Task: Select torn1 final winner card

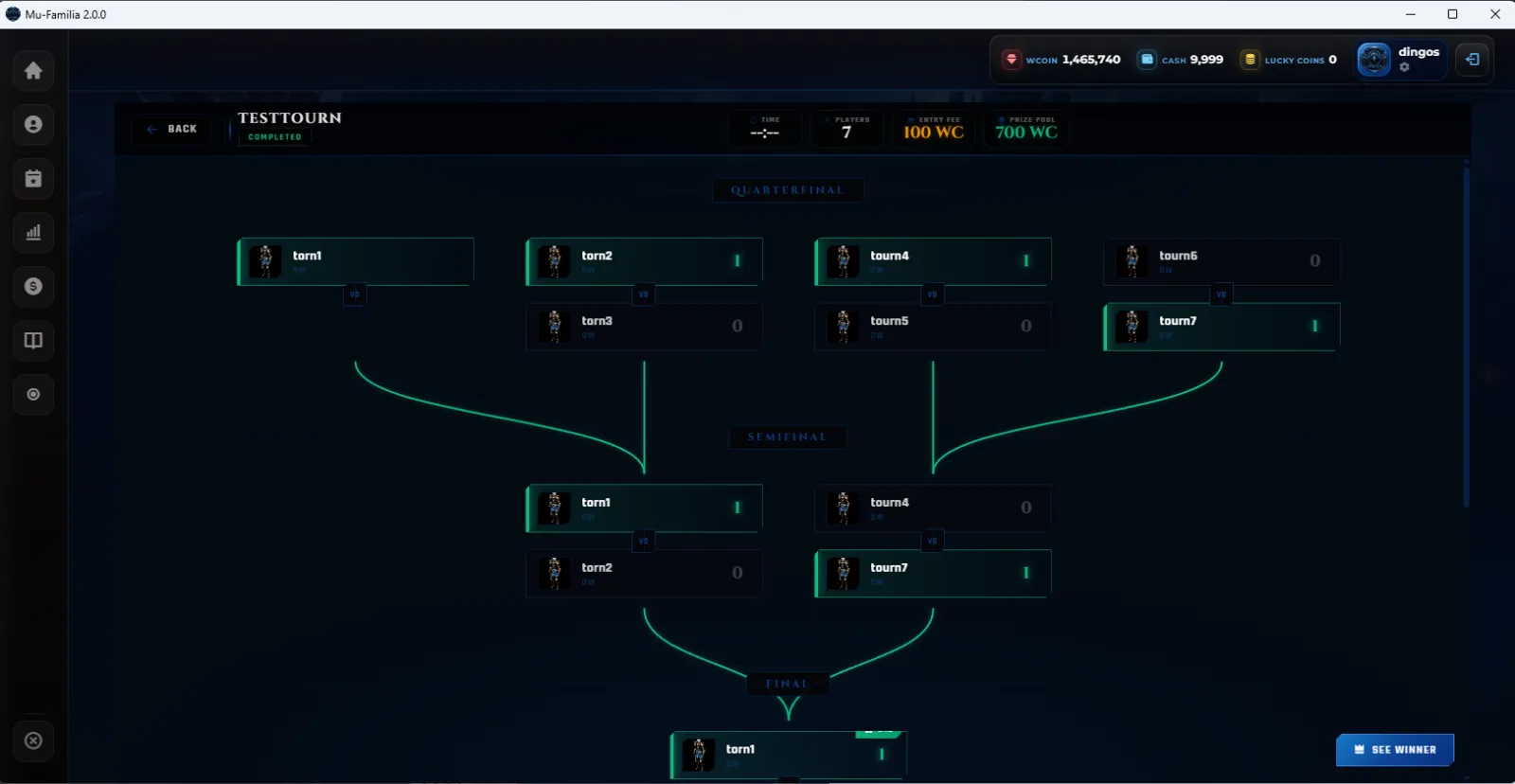Action: coord(789,755)
